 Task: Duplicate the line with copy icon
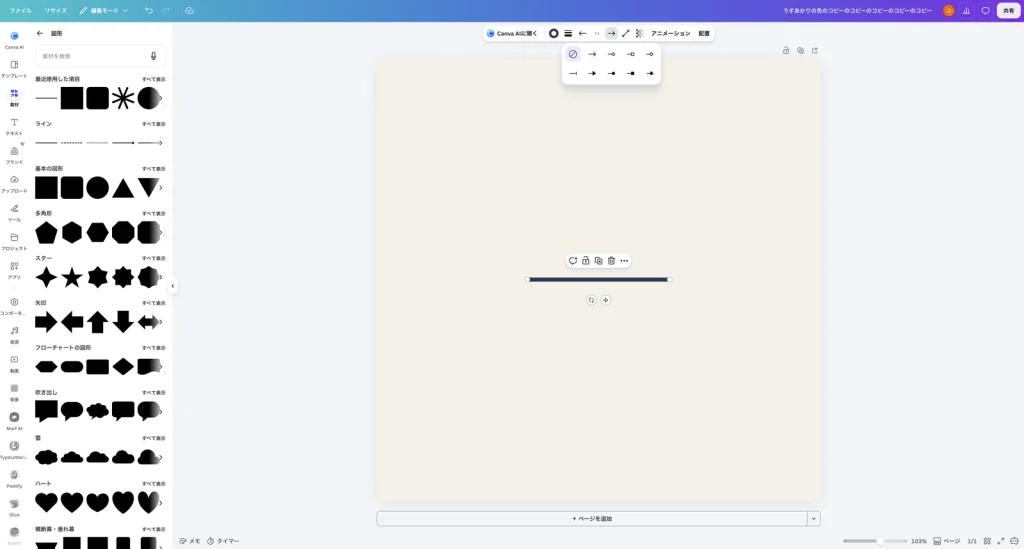point(598,260)
